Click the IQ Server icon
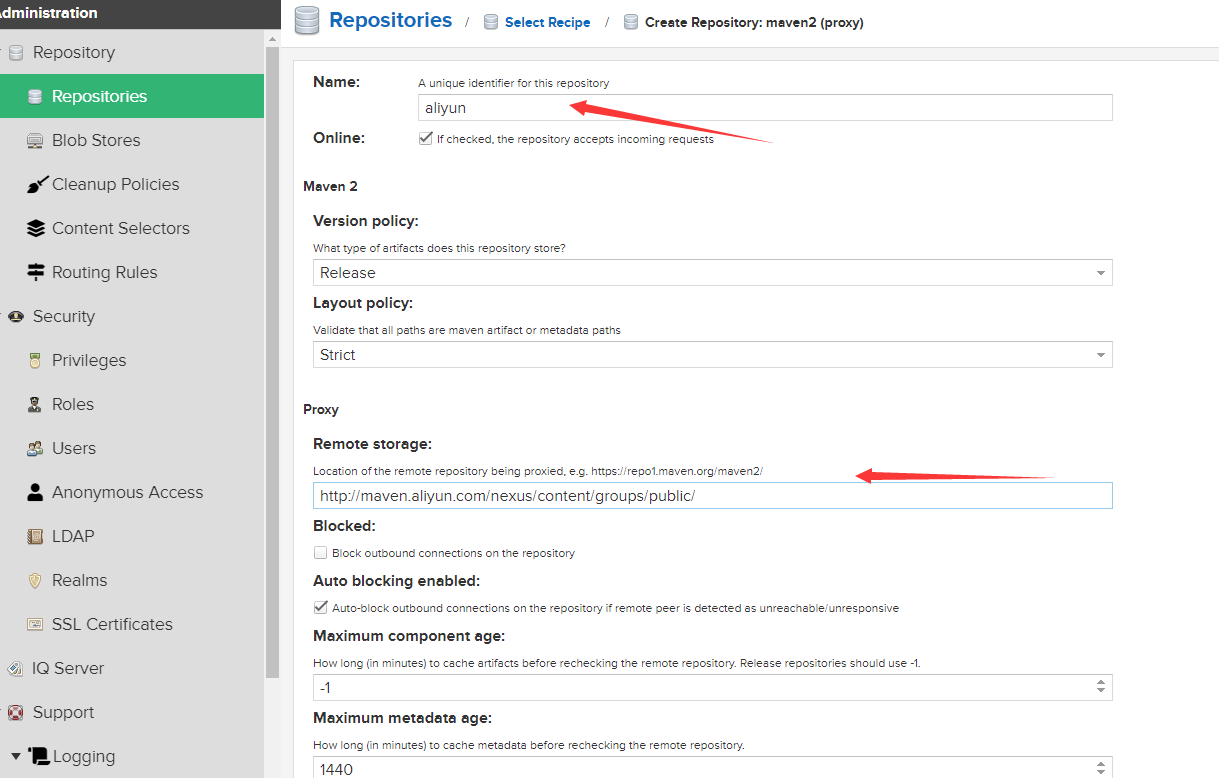This screenshot has width=1219, height=778. pyautogui.click(x=16, y=668)
